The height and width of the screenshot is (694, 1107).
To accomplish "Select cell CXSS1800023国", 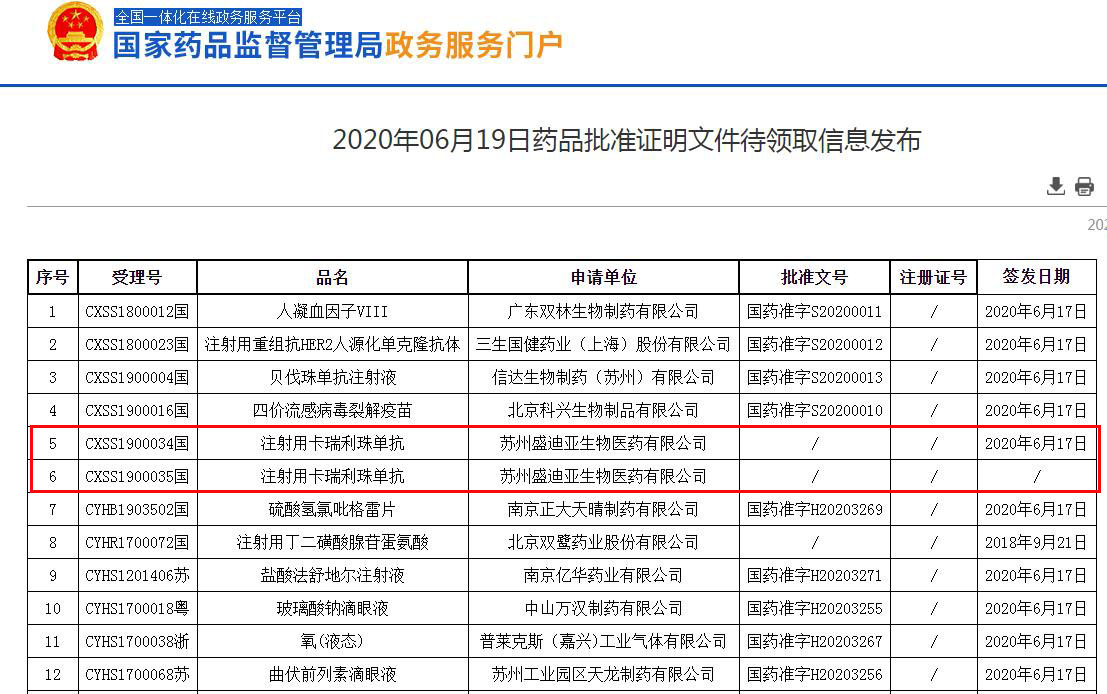I will tap(137, 345).
